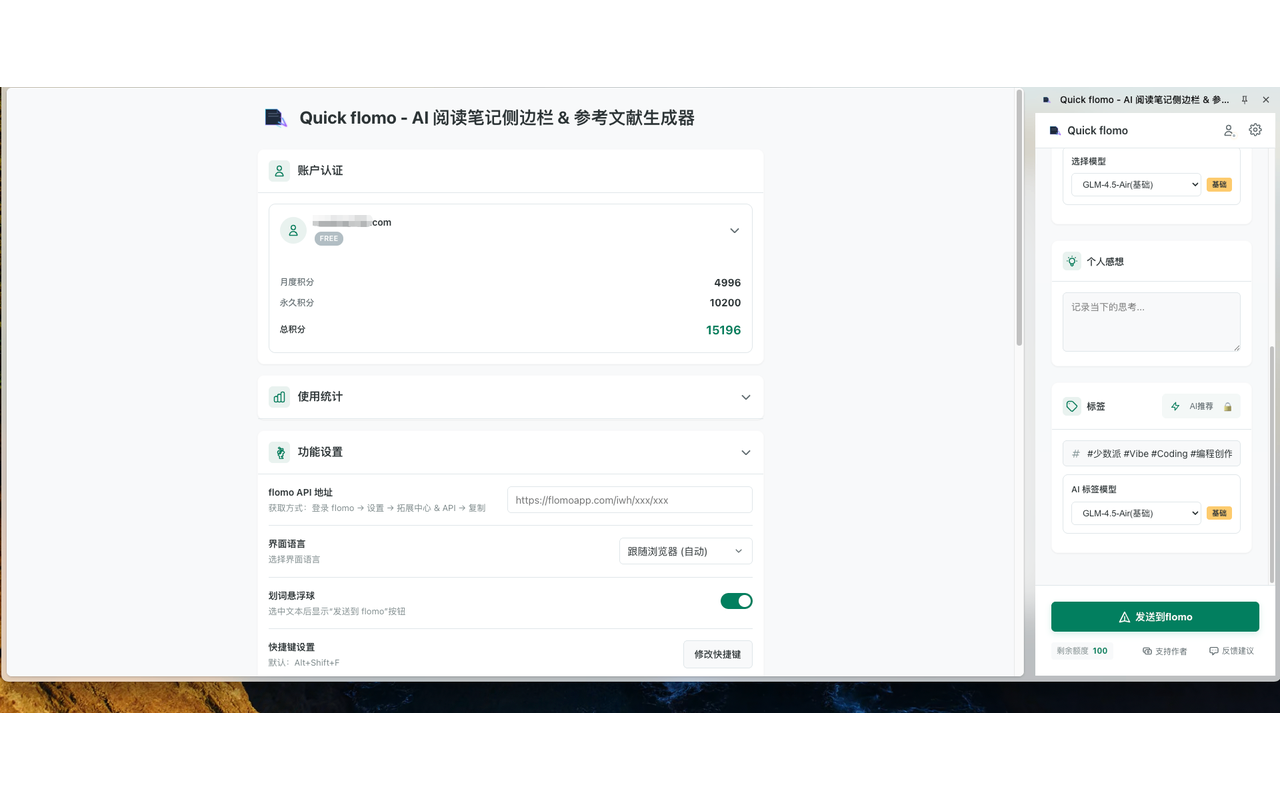The image size is (1280, 800).
Task: Click the 快捷键设置 setting label
Action: 291,647
